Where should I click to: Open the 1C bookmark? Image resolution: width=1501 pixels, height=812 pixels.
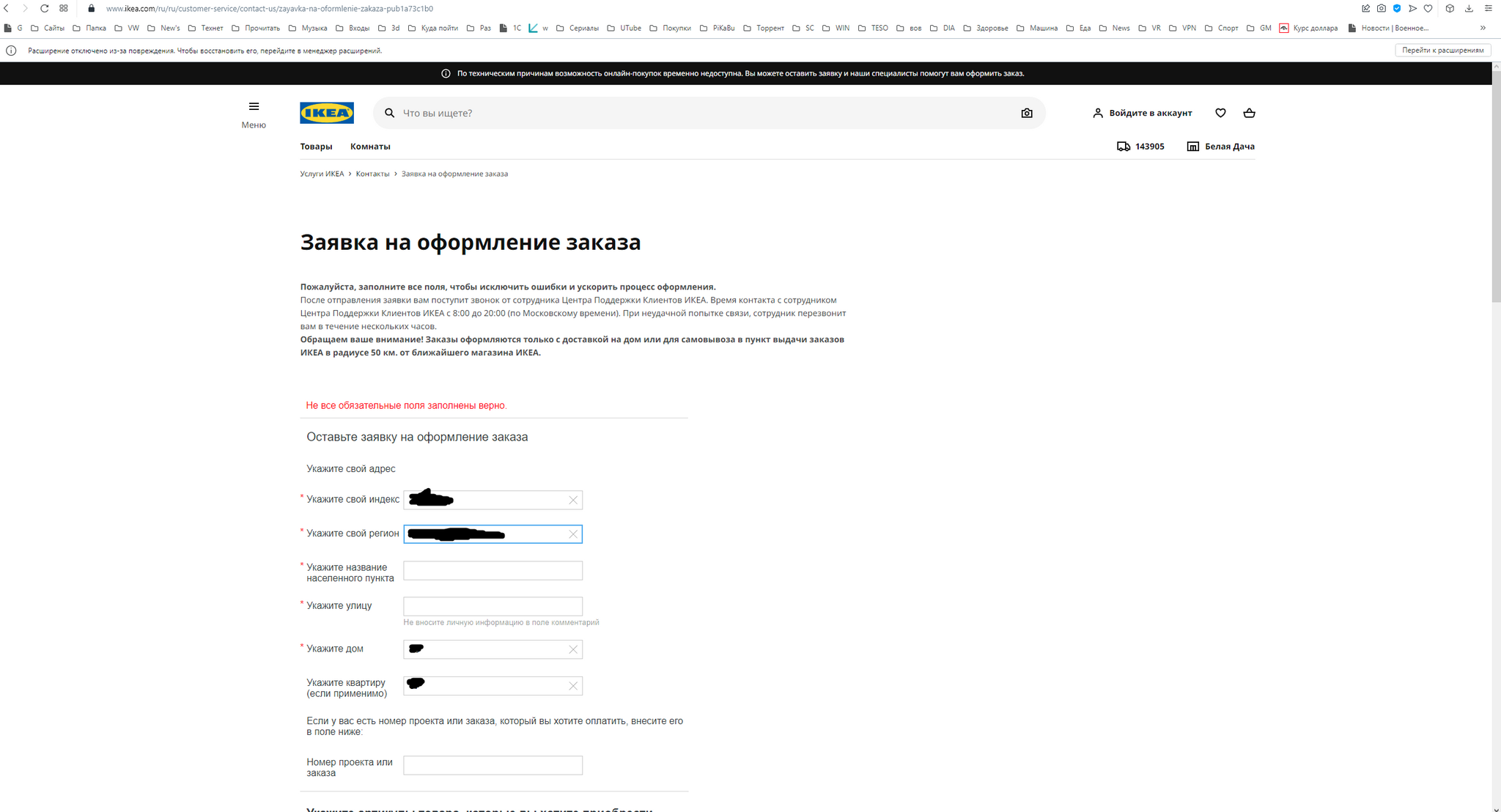click(510, 28)
